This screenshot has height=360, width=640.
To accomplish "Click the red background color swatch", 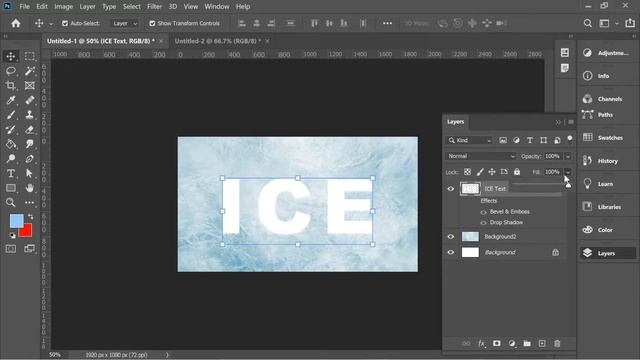I will point(27,231).
